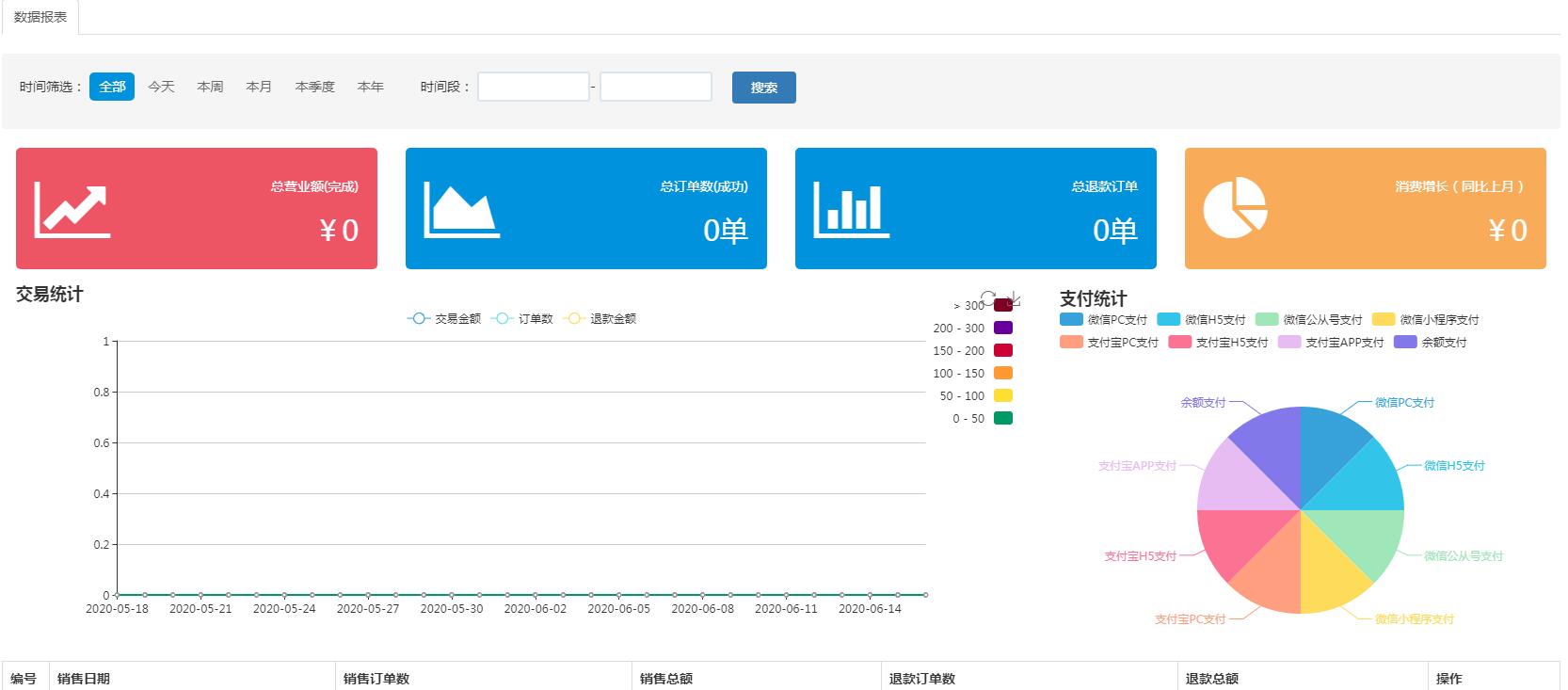Toggle 余额支付 legend item

pos(1430,343)
